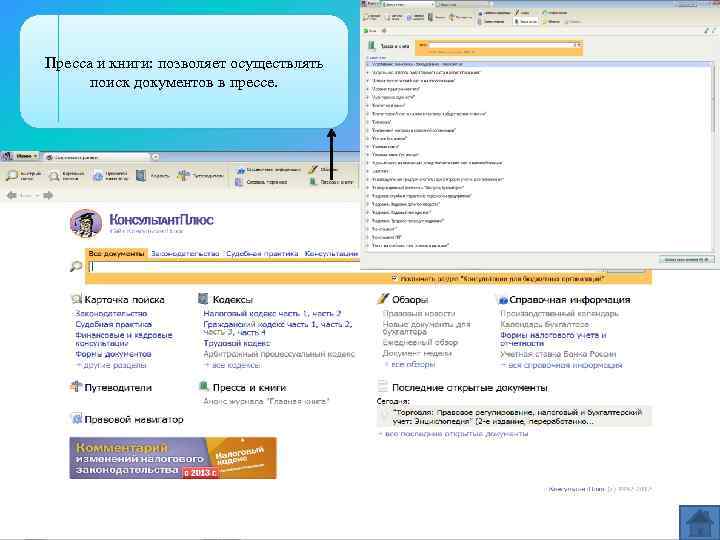Go forward with the right arrow

(x=48, y=195)
